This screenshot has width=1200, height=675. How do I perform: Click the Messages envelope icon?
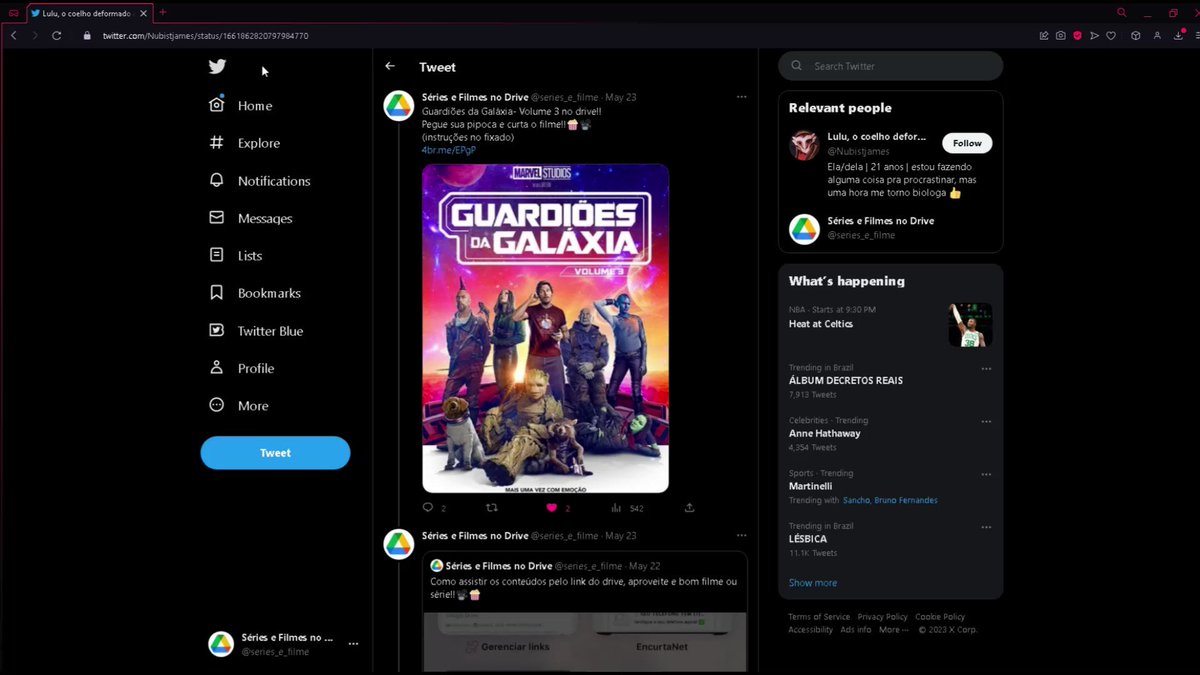pos(216,218)
